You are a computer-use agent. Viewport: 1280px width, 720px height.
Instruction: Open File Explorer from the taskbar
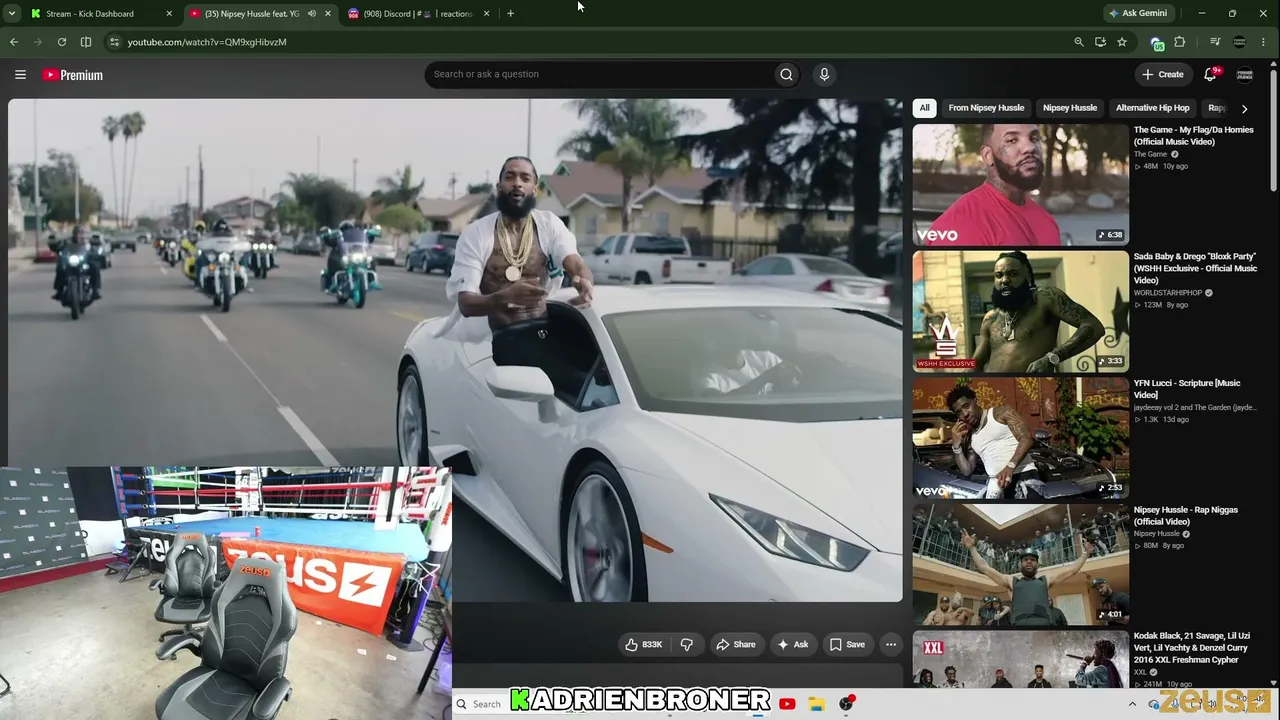coord(816,704)
